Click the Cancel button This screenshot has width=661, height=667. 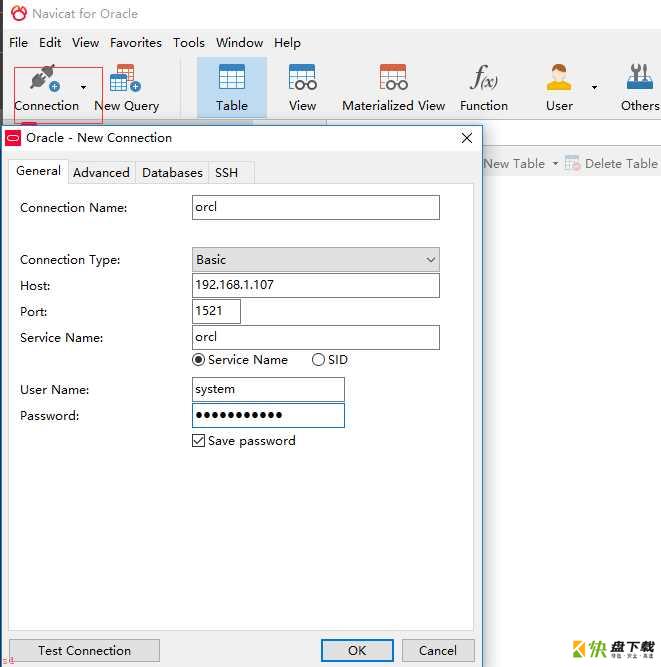[x=438, y=650]
